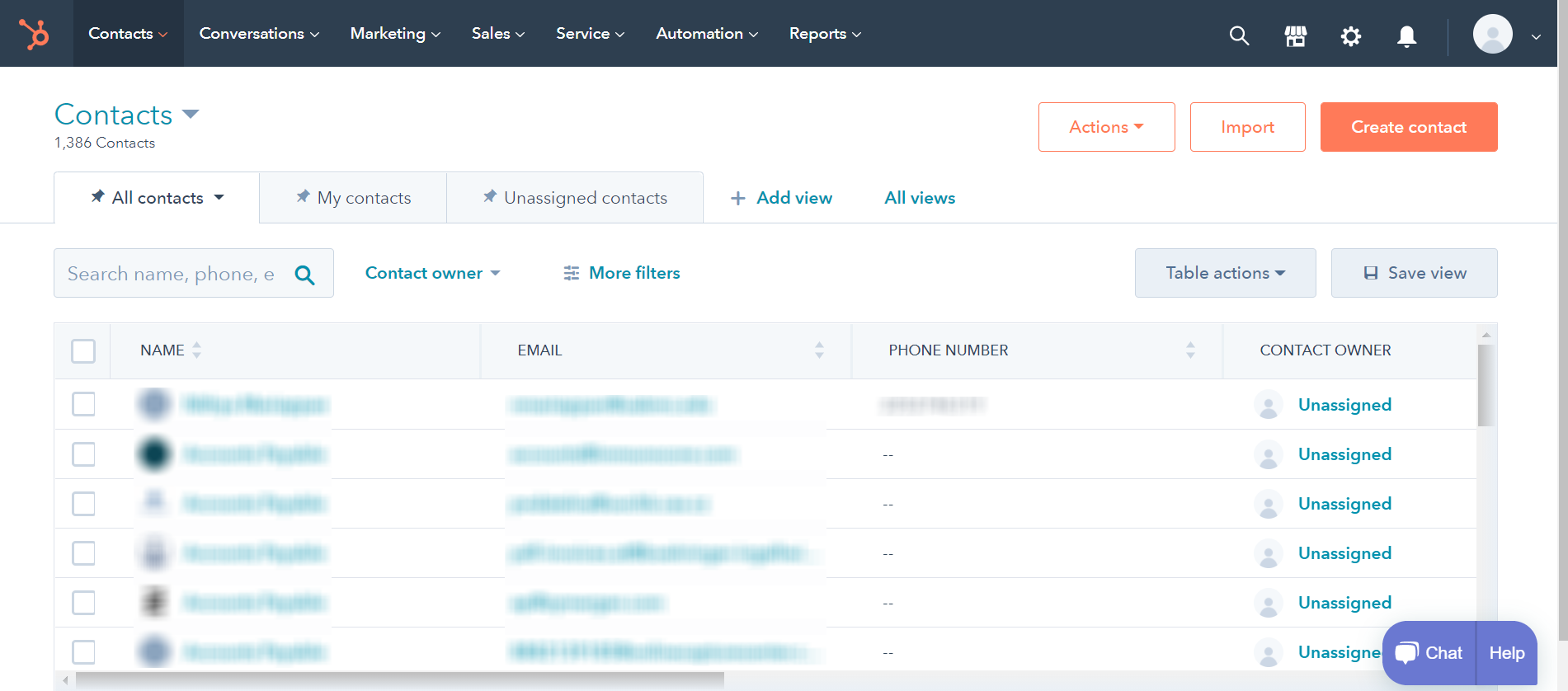Focus the Search name, phone input field
The height and width of the screenshot is (691, 1568).
(x=172, y=274)
